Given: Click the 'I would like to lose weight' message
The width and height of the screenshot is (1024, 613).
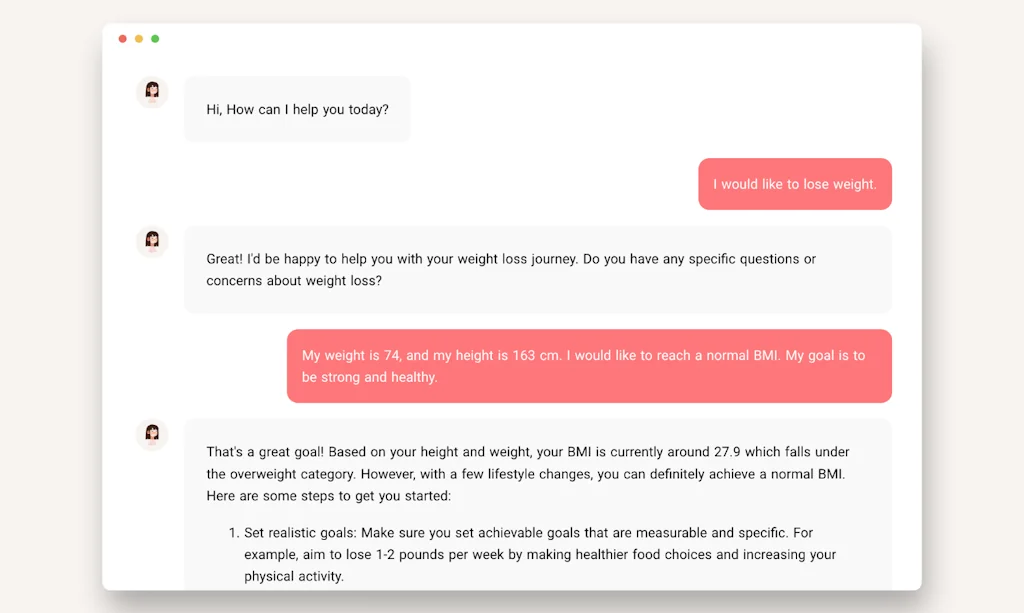Looking at the screenshot, I should tap(794, 184).
